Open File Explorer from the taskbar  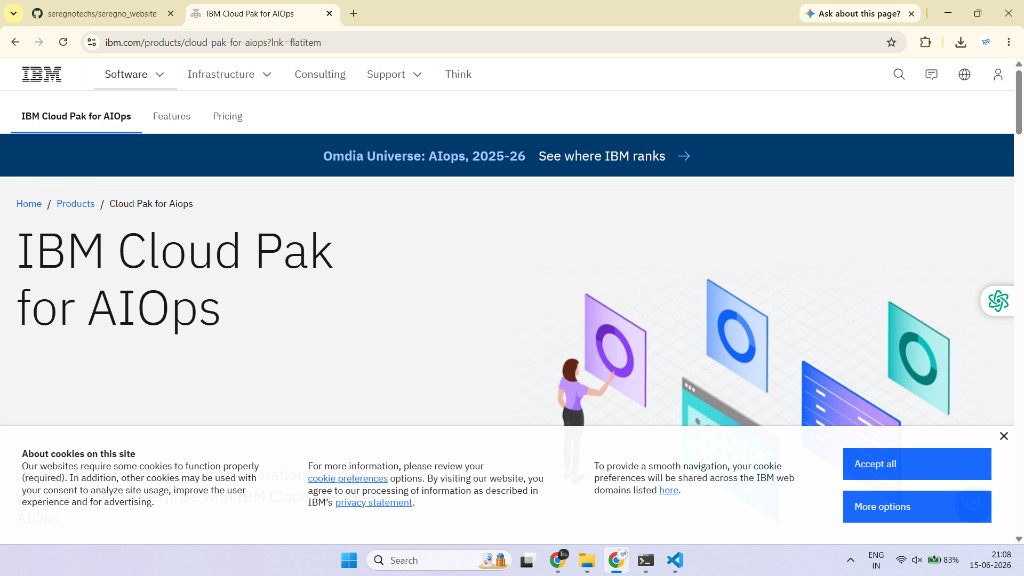click(x=586, y=560)
